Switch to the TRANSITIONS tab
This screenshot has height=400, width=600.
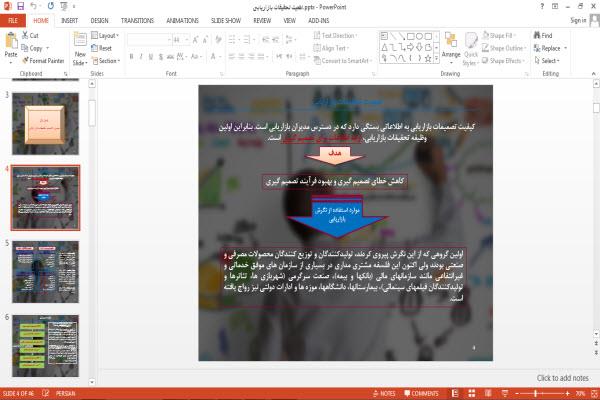click(x=137, y=21)
